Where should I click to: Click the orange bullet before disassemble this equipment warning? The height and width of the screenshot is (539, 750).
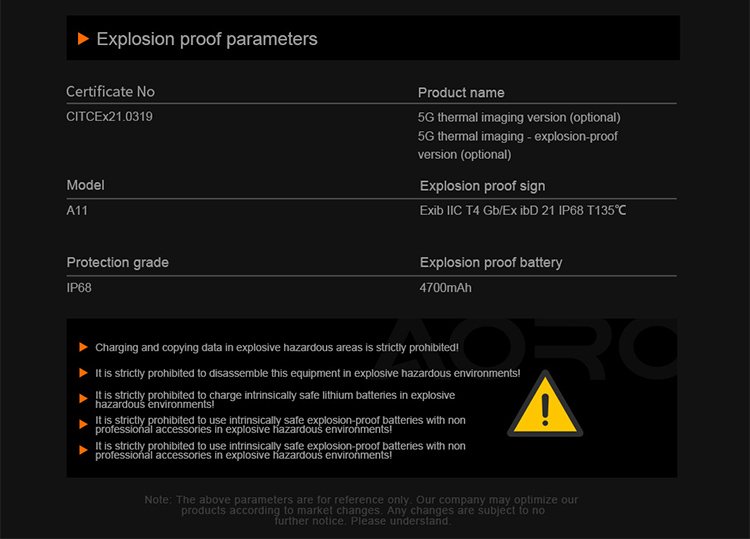coord(83,373)
